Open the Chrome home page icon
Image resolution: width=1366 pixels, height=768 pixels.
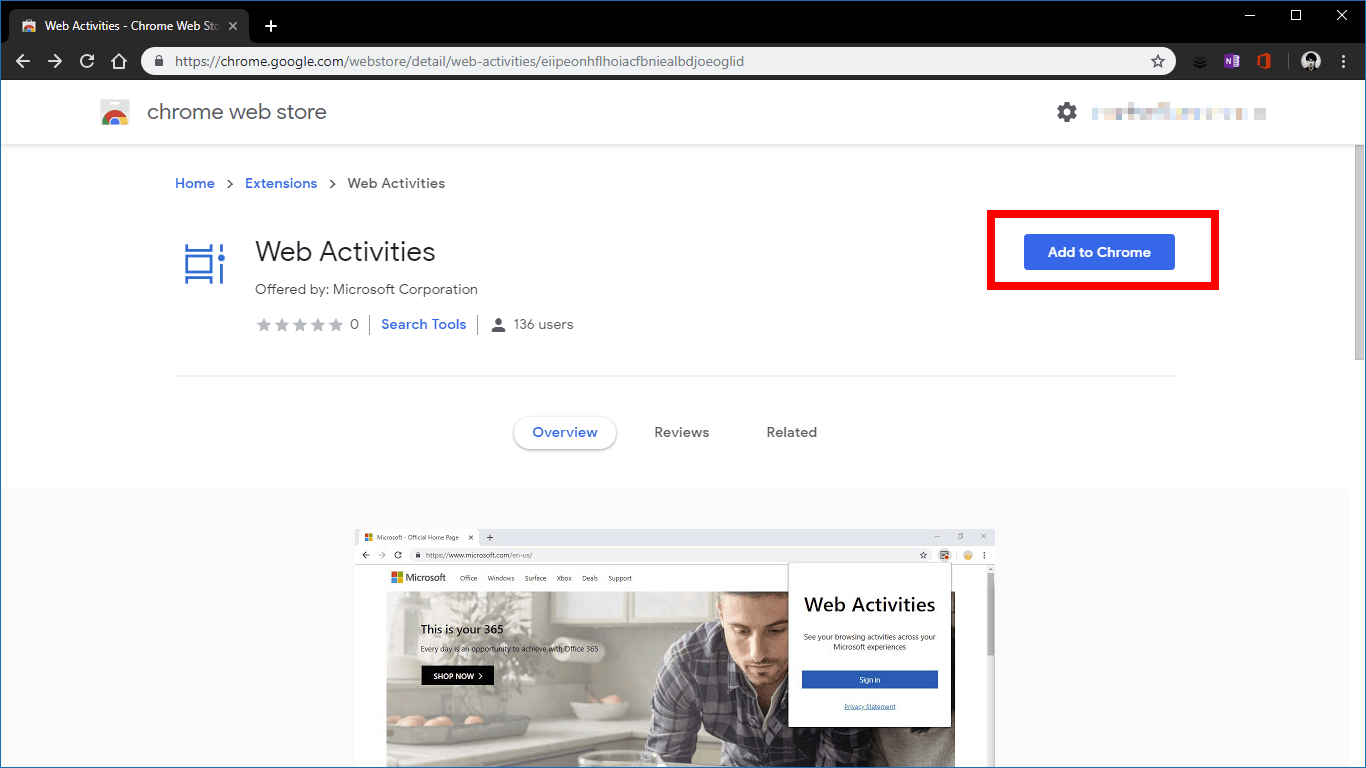click(119, 61)
